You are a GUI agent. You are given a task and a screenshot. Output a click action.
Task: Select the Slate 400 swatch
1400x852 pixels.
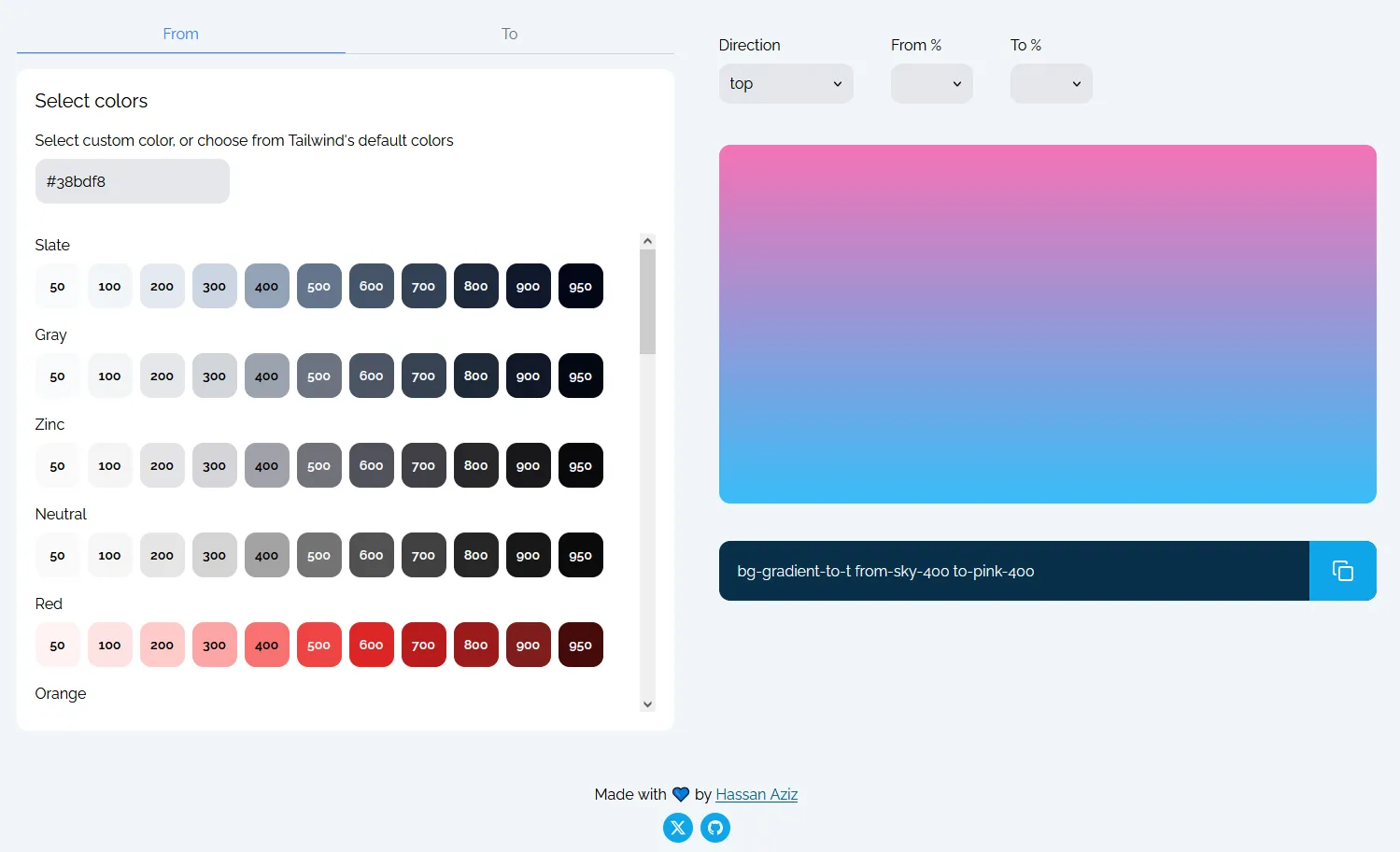coord(266,286)
